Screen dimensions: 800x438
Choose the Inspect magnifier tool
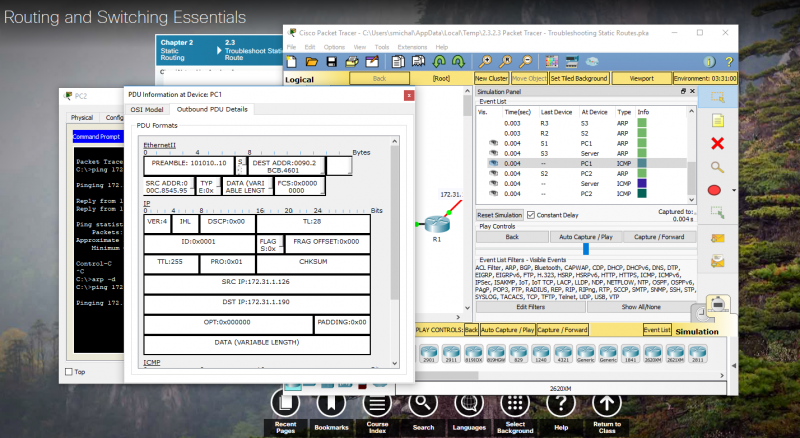717,167
